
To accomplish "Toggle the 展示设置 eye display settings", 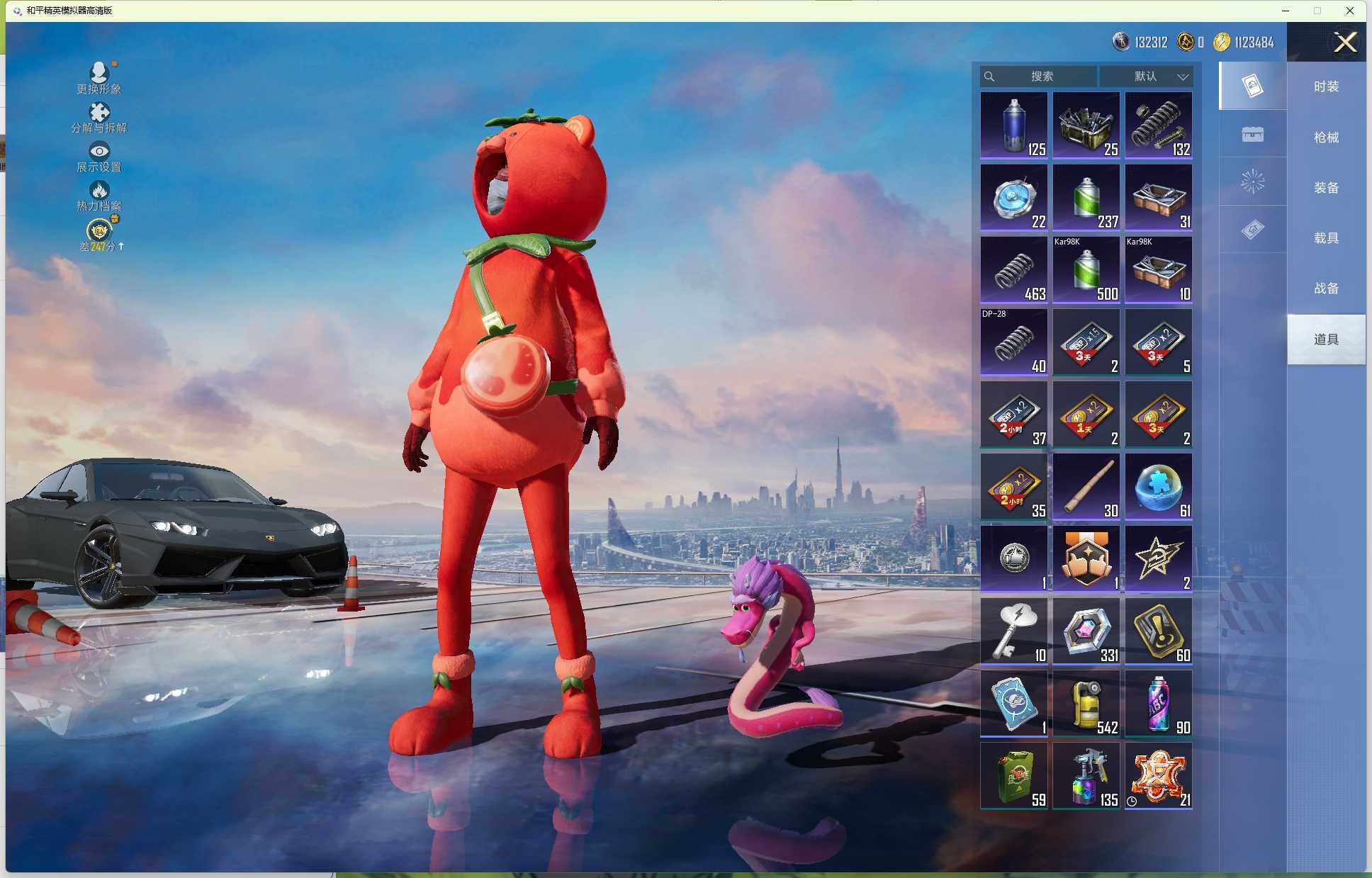I will click(99, 151).
